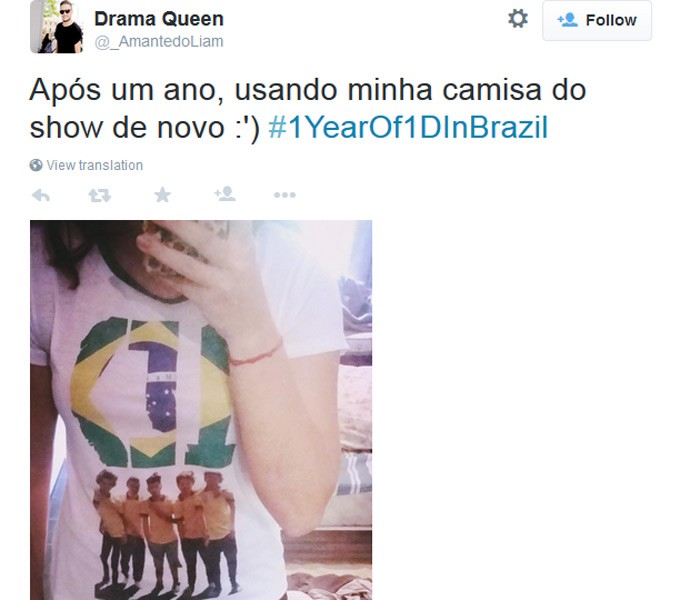Viewport: 690px width, 600px height.
Task: Click the 'show de novo' tweet text line
Action: tap(127, 128)
